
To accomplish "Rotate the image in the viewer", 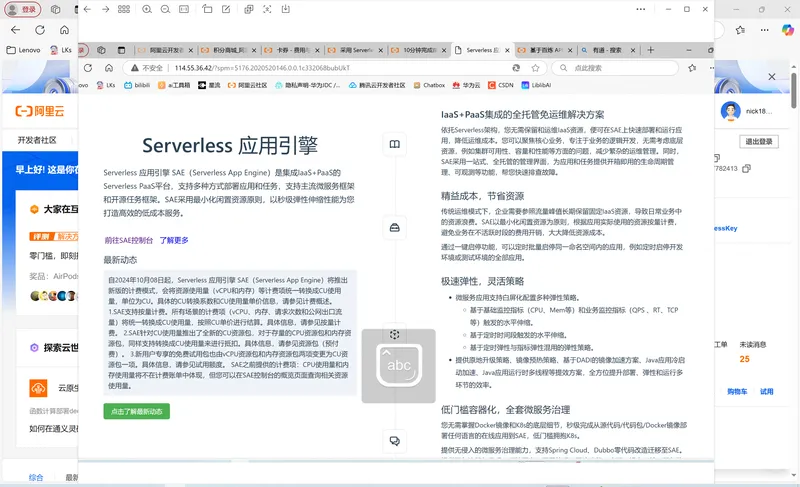I will tap(207, 9).
